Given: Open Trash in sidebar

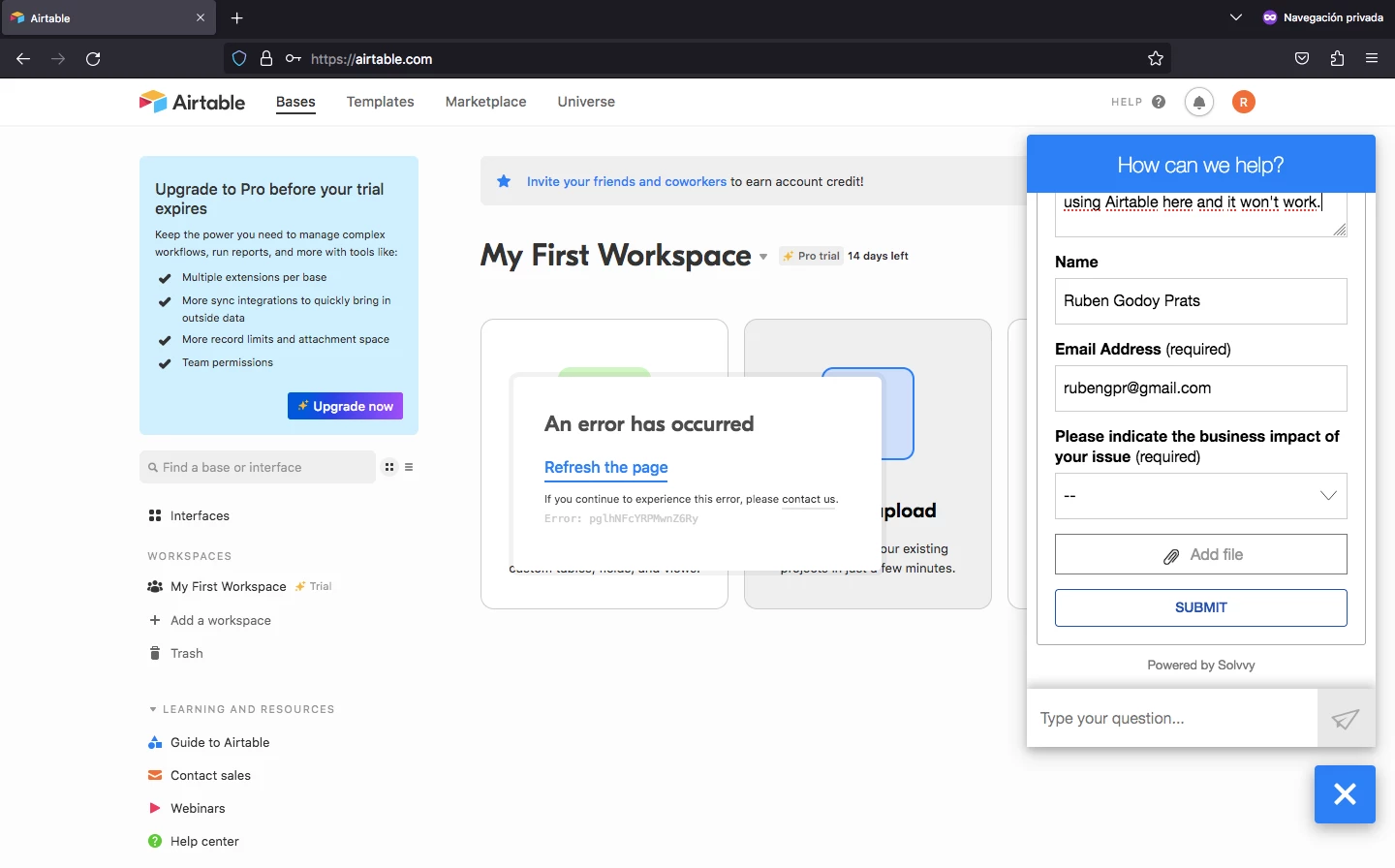Looking at the screenshot, I should [187, 653].
